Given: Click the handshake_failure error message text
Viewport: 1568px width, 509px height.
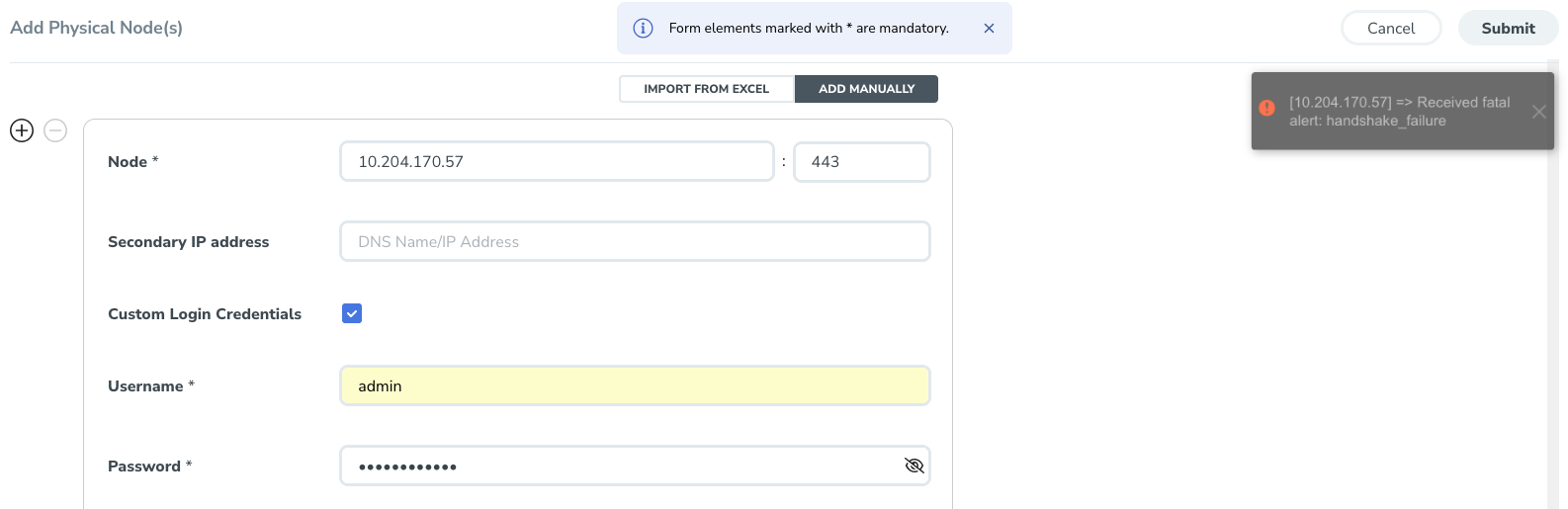Looking at the screenshot, I should [x=1399, y=112].
